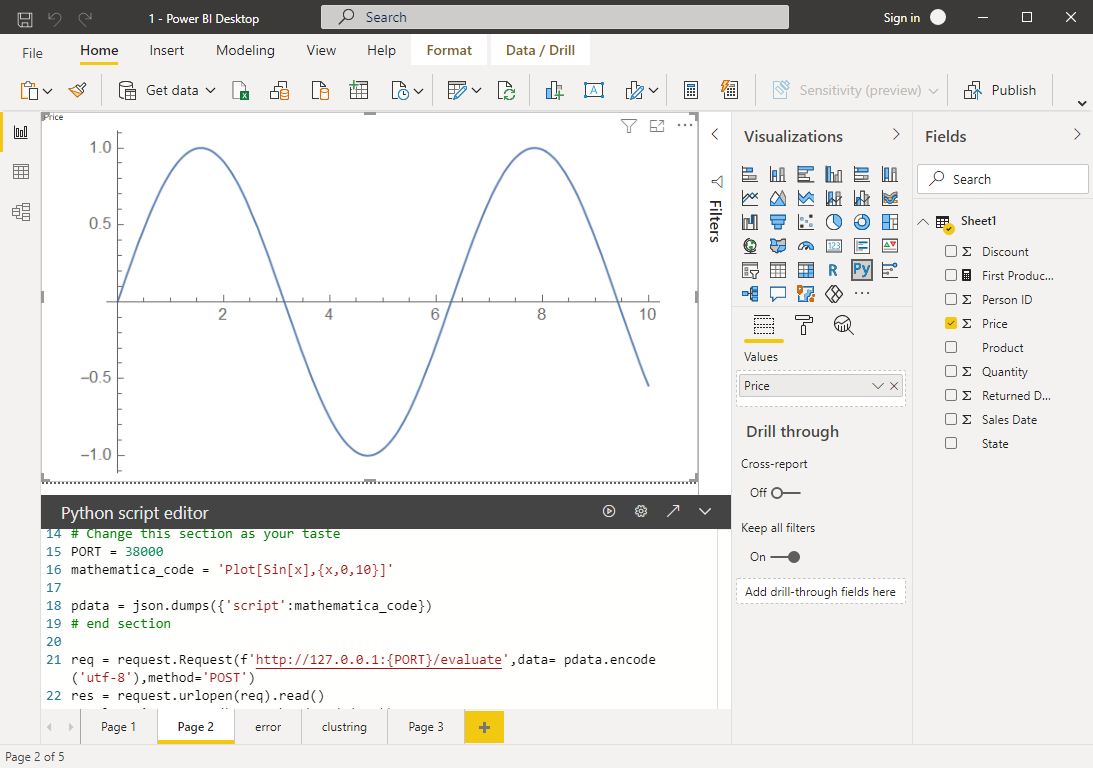Collapse the Sheet1 table in Fields
The width and height of the screenshot is (1093, 768).
[x=922, y=221]
